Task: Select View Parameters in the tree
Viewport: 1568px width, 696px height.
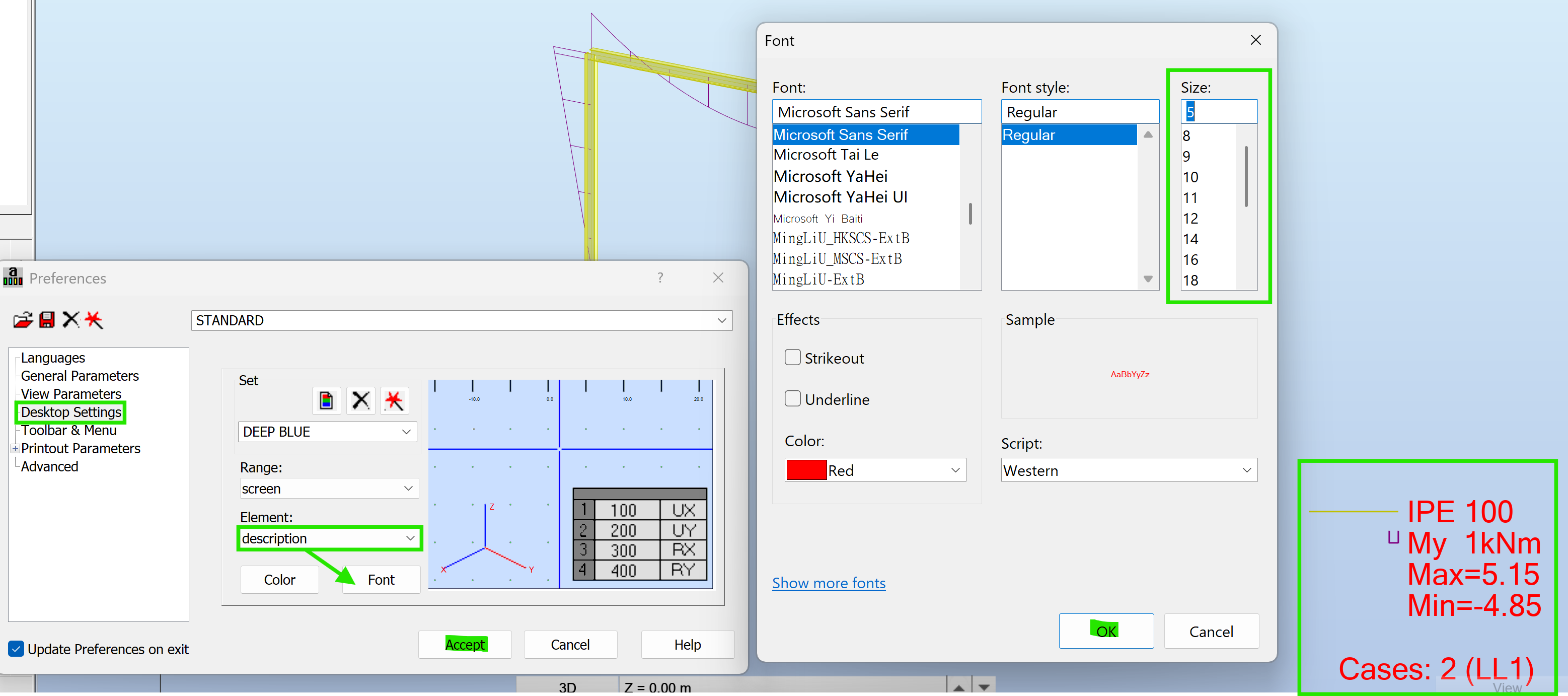Action: [x=70, y=394]
